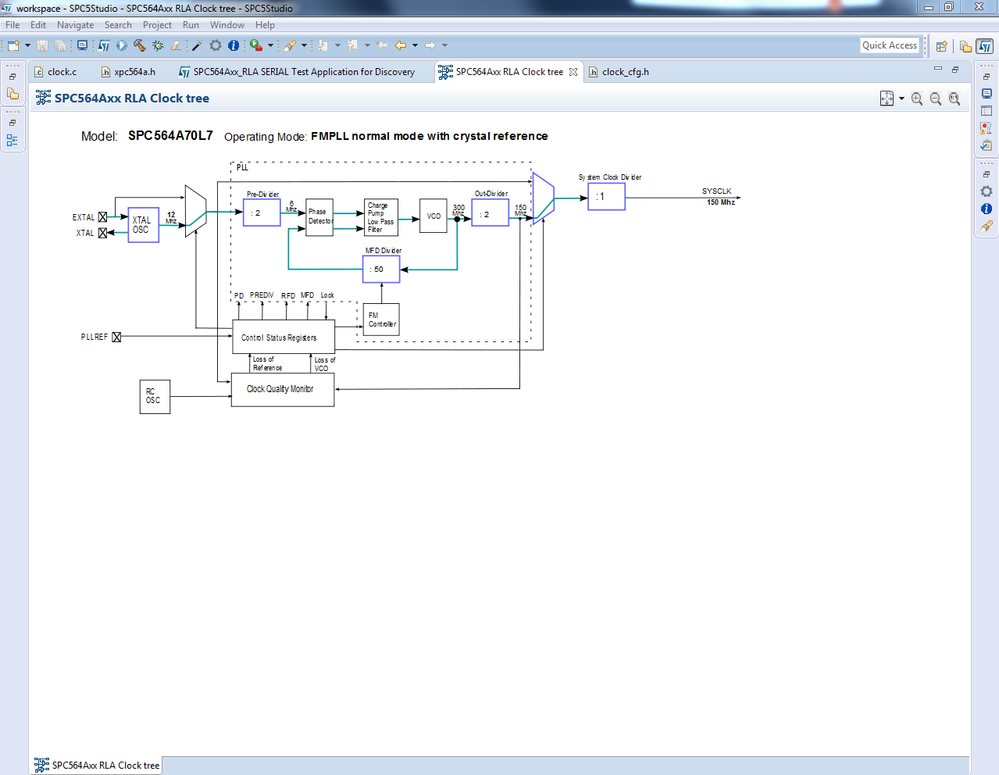The height and width of the screenshot is (775, 999).
Task: Restore the upper right sidebar view stack
Action: (986, 76)
